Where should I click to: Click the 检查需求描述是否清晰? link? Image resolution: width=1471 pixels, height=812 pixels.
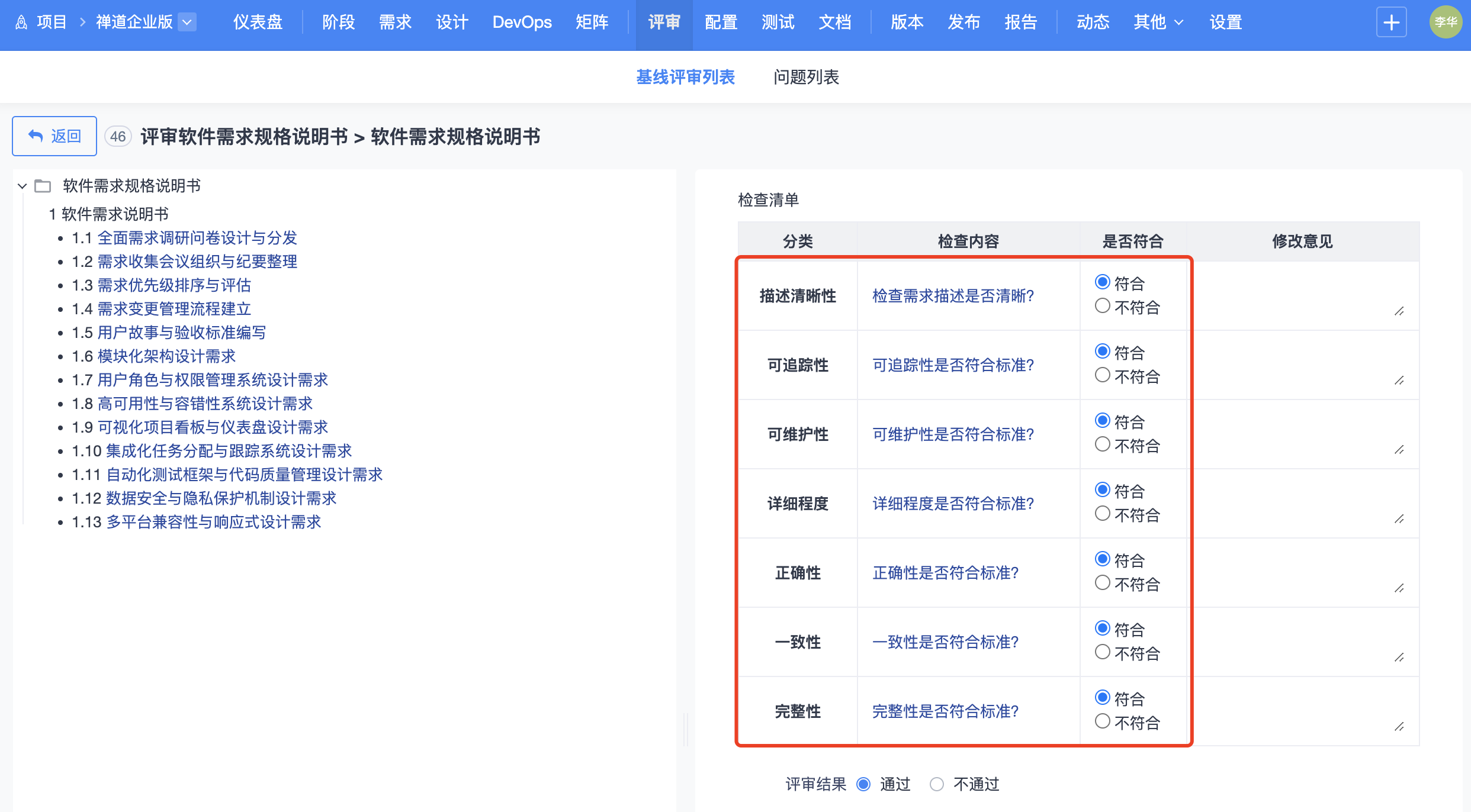pos(953,296)
